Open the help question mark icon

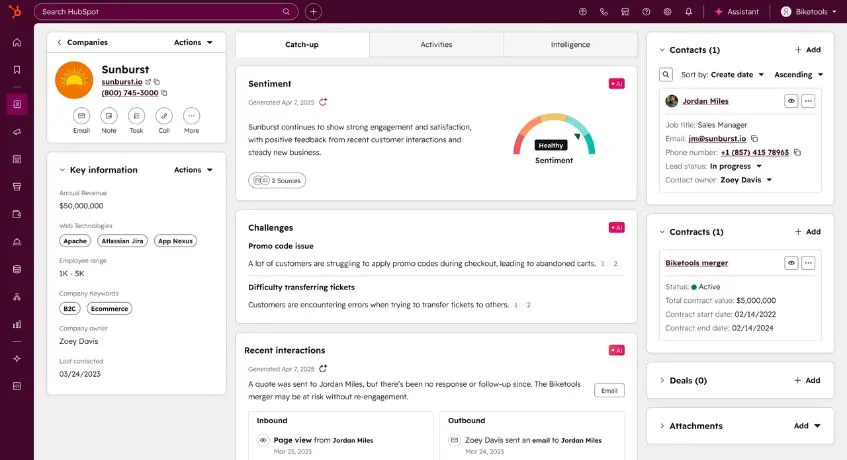click(x=646, y=12)
